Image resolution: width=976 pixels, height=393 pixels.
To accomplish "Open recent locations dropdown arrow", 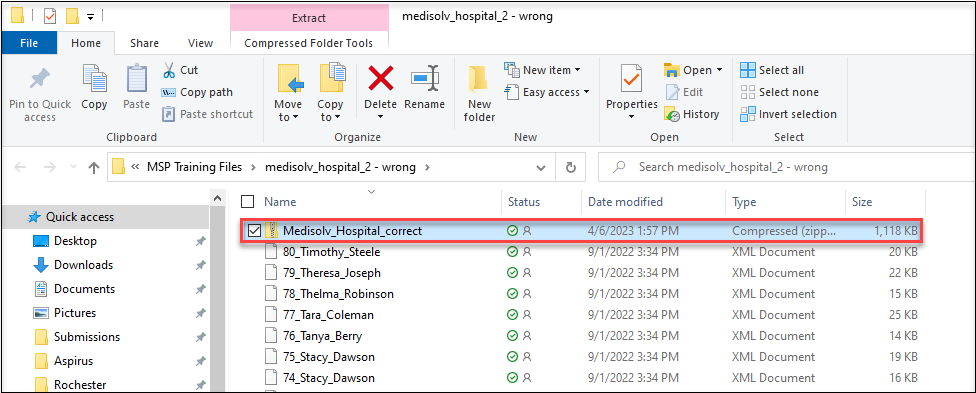I will [74, 168].
